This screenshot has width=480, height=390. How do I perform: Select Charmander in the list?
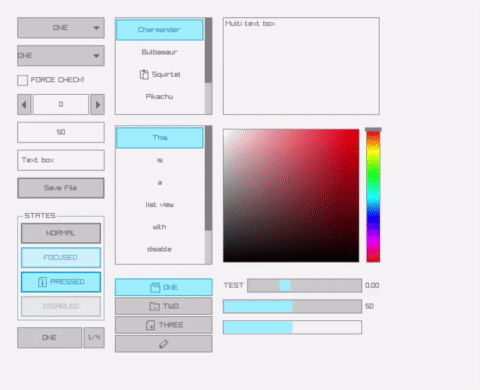[x=160, y=30]
